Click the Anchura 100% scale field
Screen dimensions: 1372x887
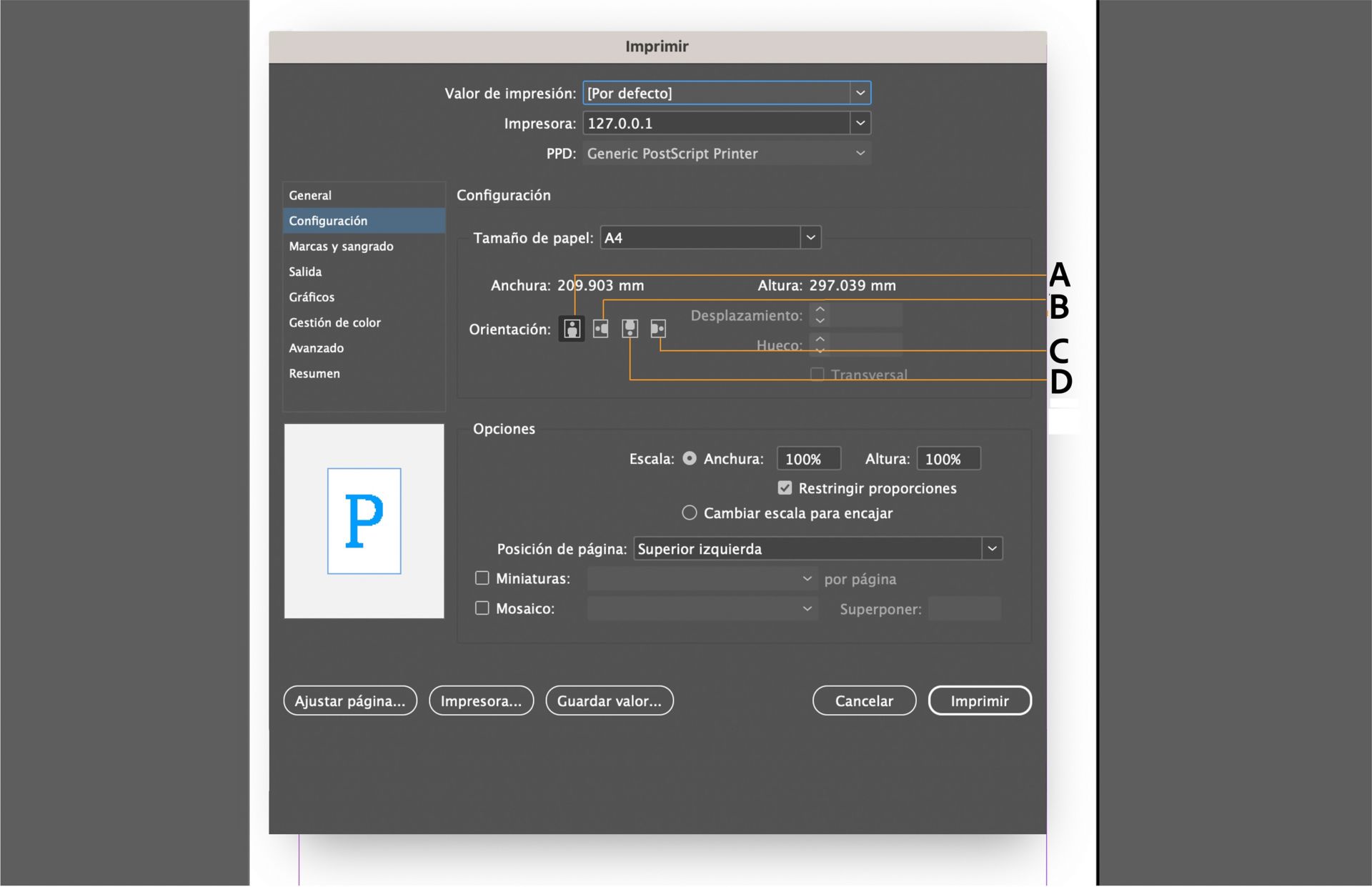tap(808, 458)
